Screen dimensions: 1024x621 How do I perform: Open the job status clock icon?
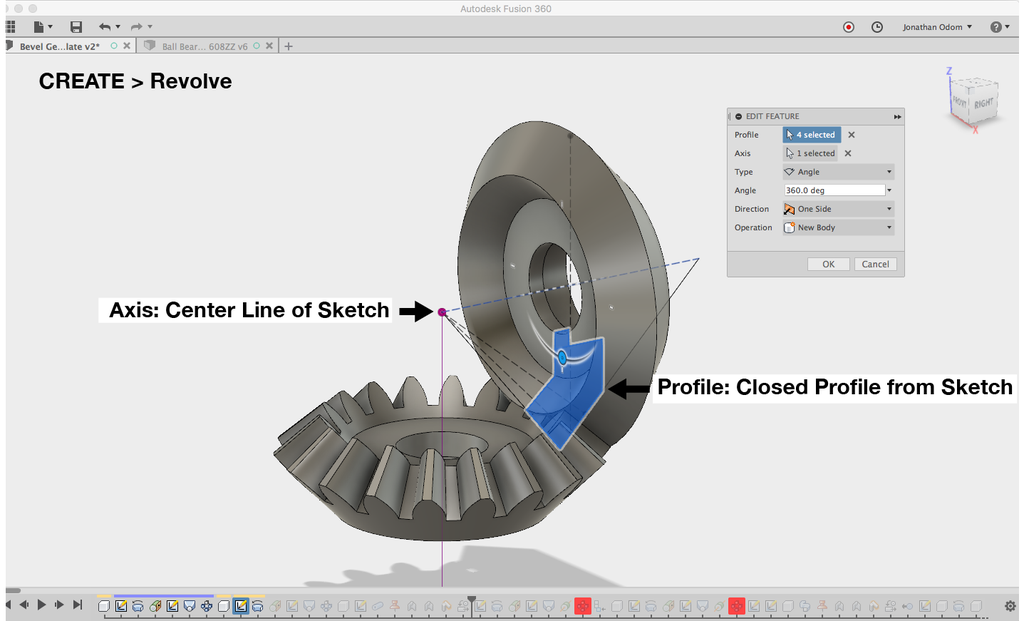coord(877,27)
